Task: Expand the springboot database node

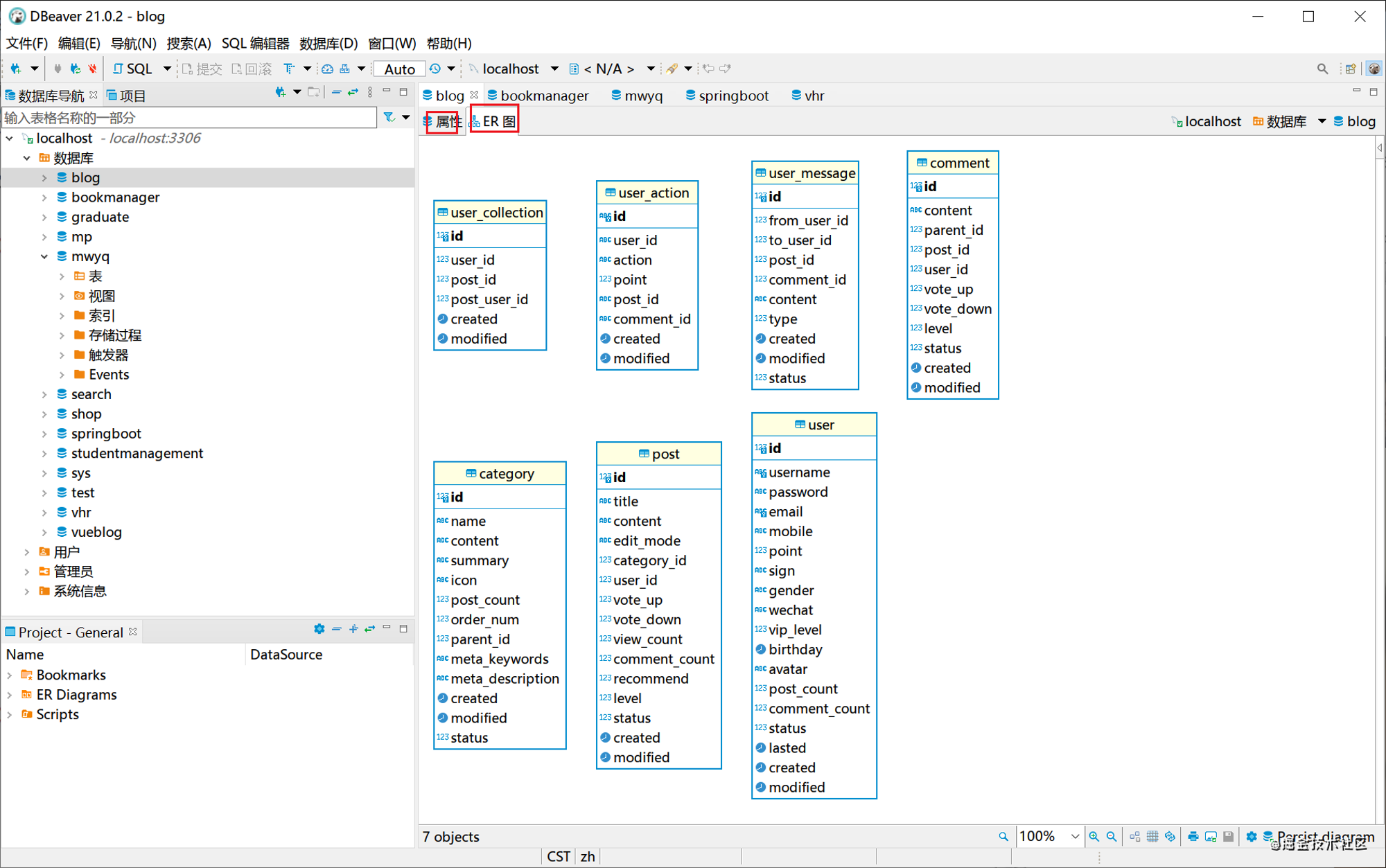Action: pos(44,434)
